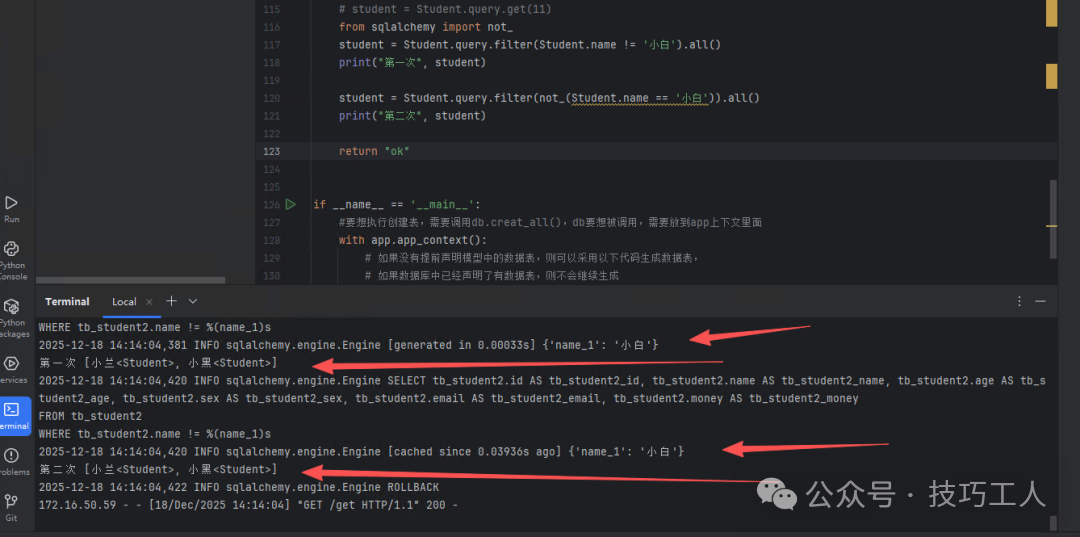Click the print("第一次", student) line
The image size is (1080, 537).
(412, 63)
